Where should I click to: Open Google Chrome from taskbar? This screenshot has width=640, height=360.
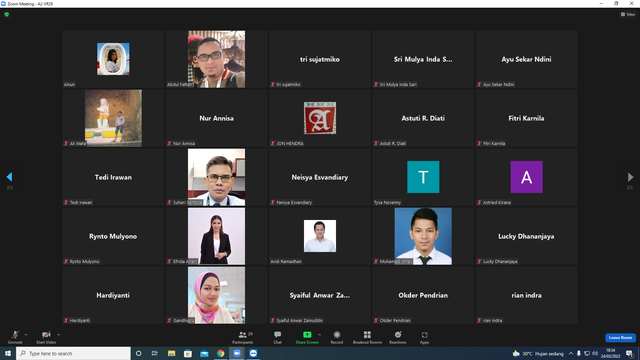pos(220,353)
